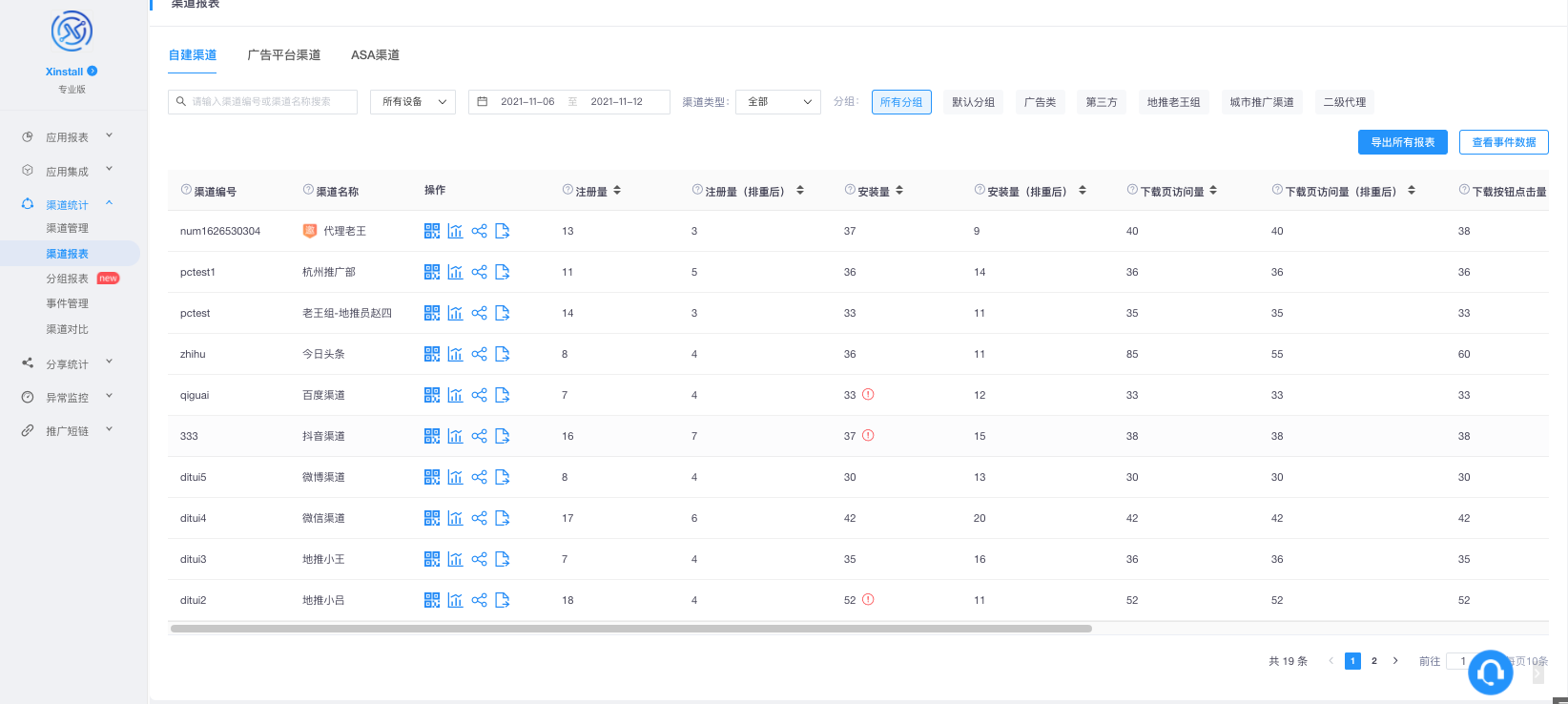Select 第三方 group filter

[1102, 102]
